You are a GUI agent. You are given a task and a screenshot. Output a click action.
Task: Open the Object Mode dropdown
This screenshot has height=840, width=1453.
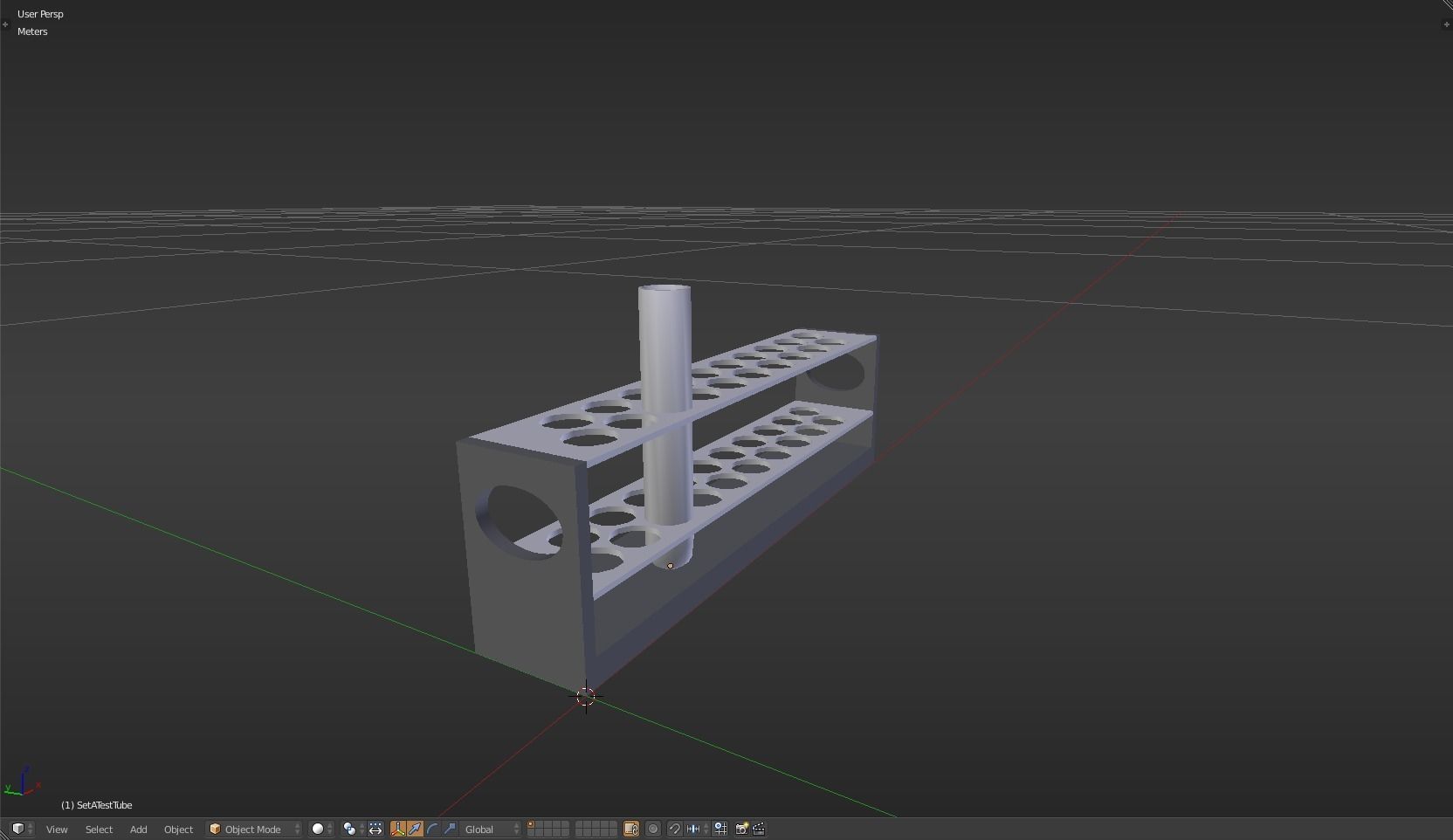(254, 829)
